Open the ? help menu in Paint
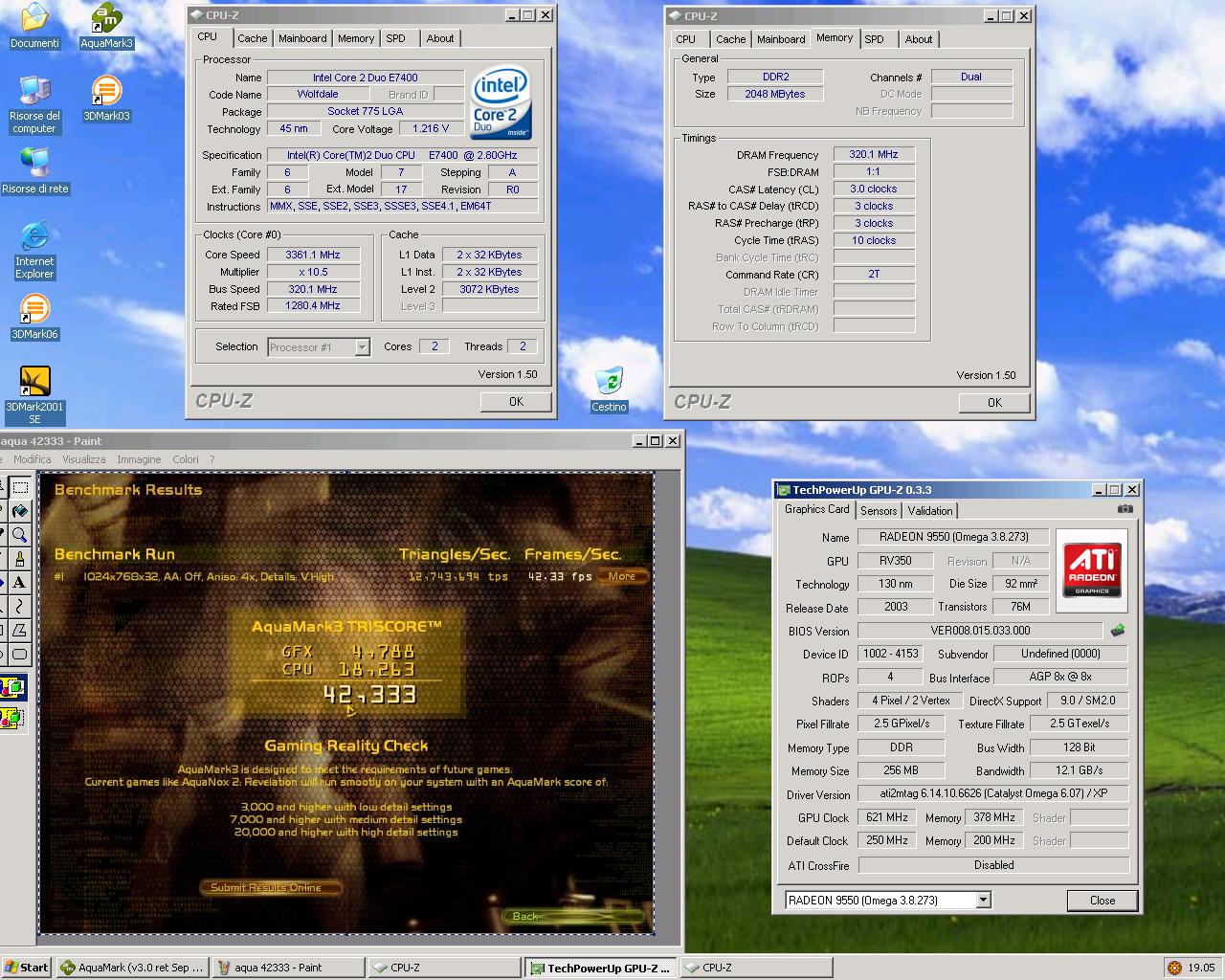The image size is (1225, 980). pos(212,459)
